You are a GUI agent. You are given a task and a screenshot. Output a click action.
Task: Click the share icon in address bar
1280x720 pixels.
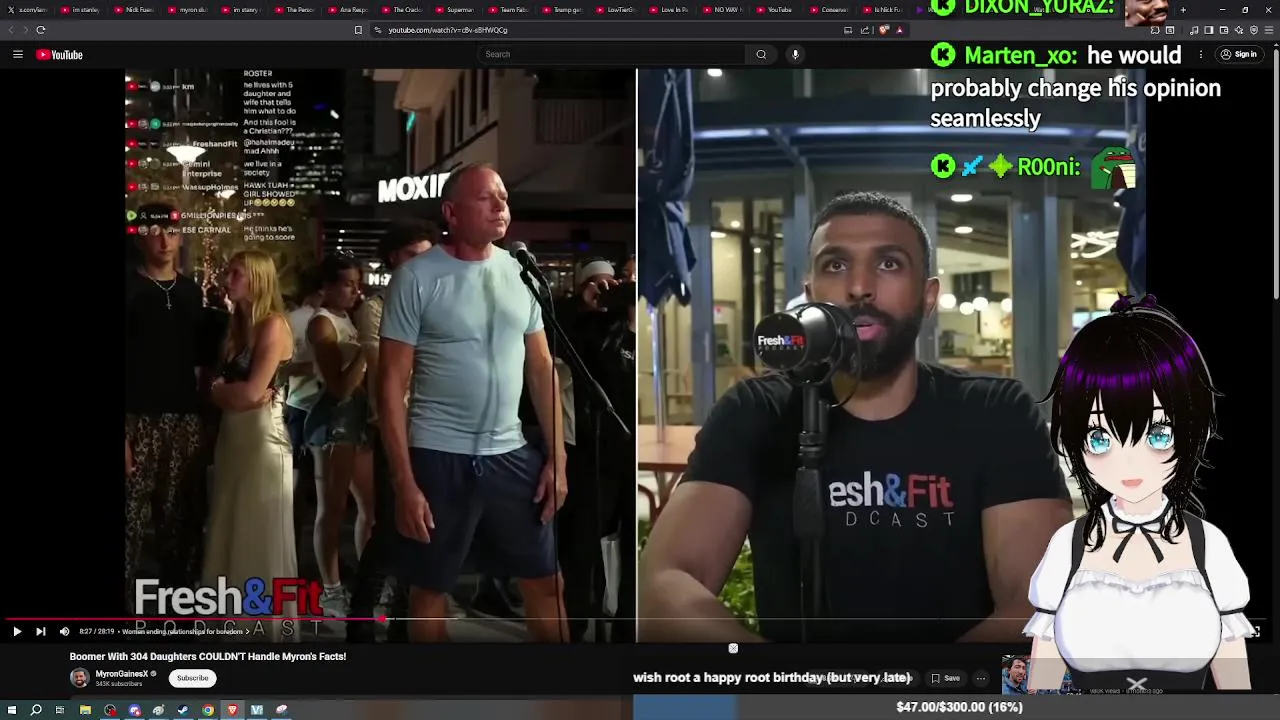(x=865, y=30)
